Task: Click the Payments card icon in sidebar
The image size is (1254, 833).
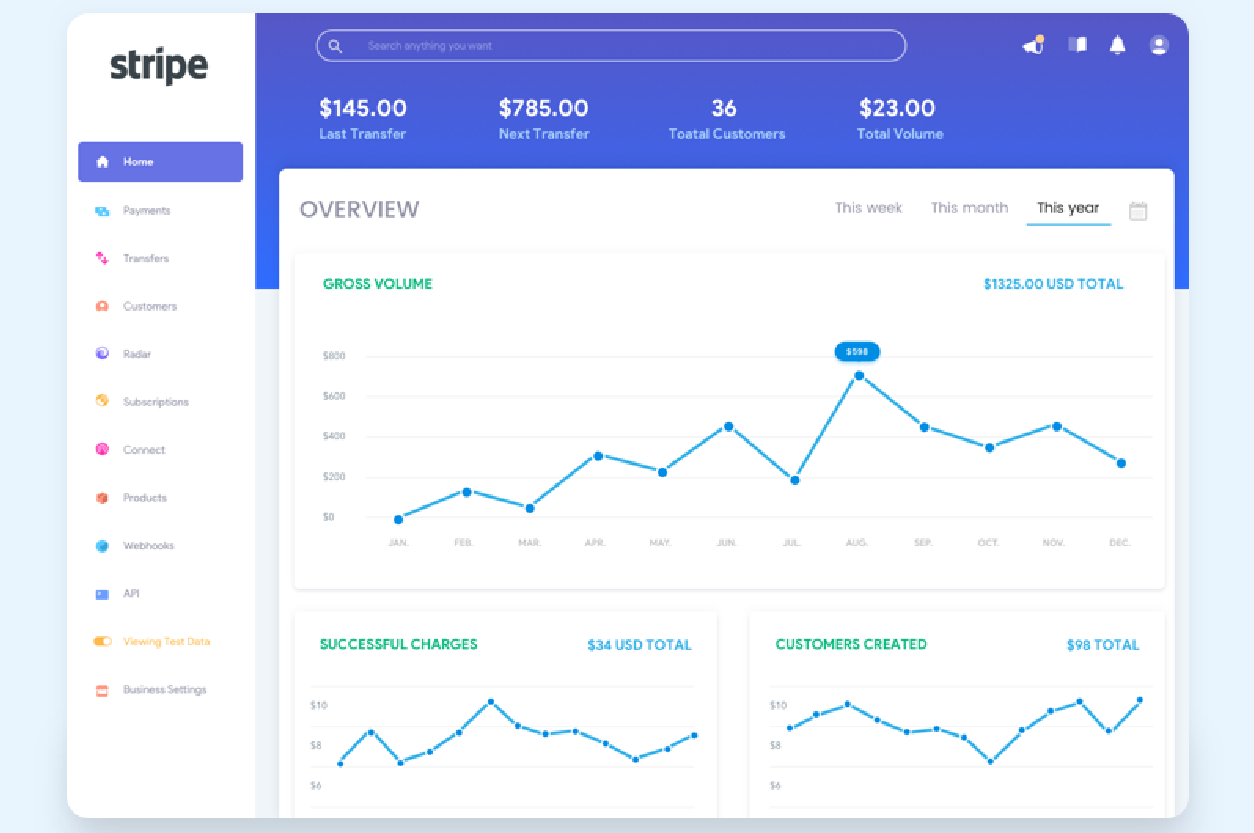Action: click(x=102, y=211)
